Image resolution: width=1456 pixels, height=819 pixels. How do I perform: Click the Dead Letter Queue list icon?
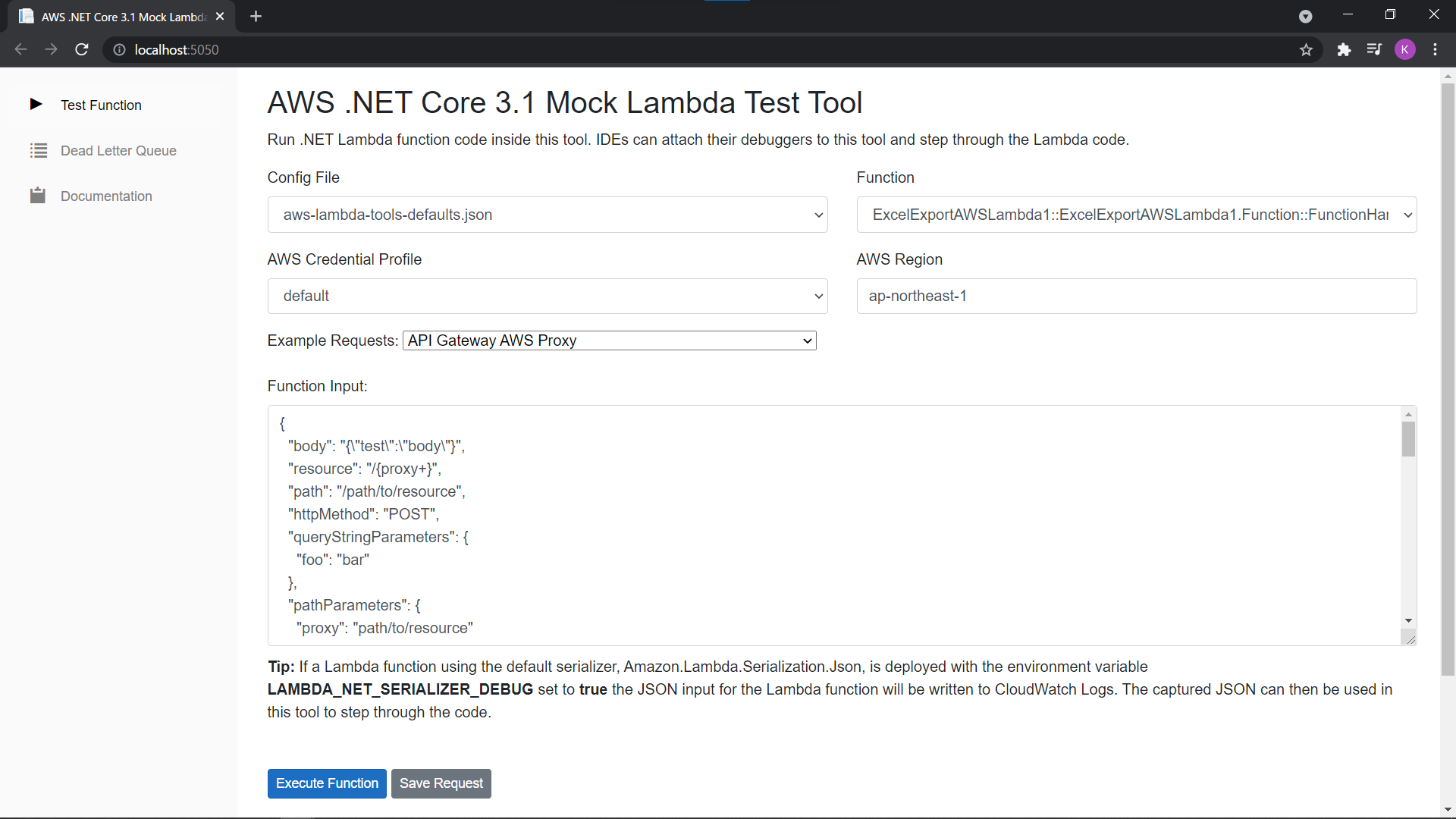pos(38,150)
